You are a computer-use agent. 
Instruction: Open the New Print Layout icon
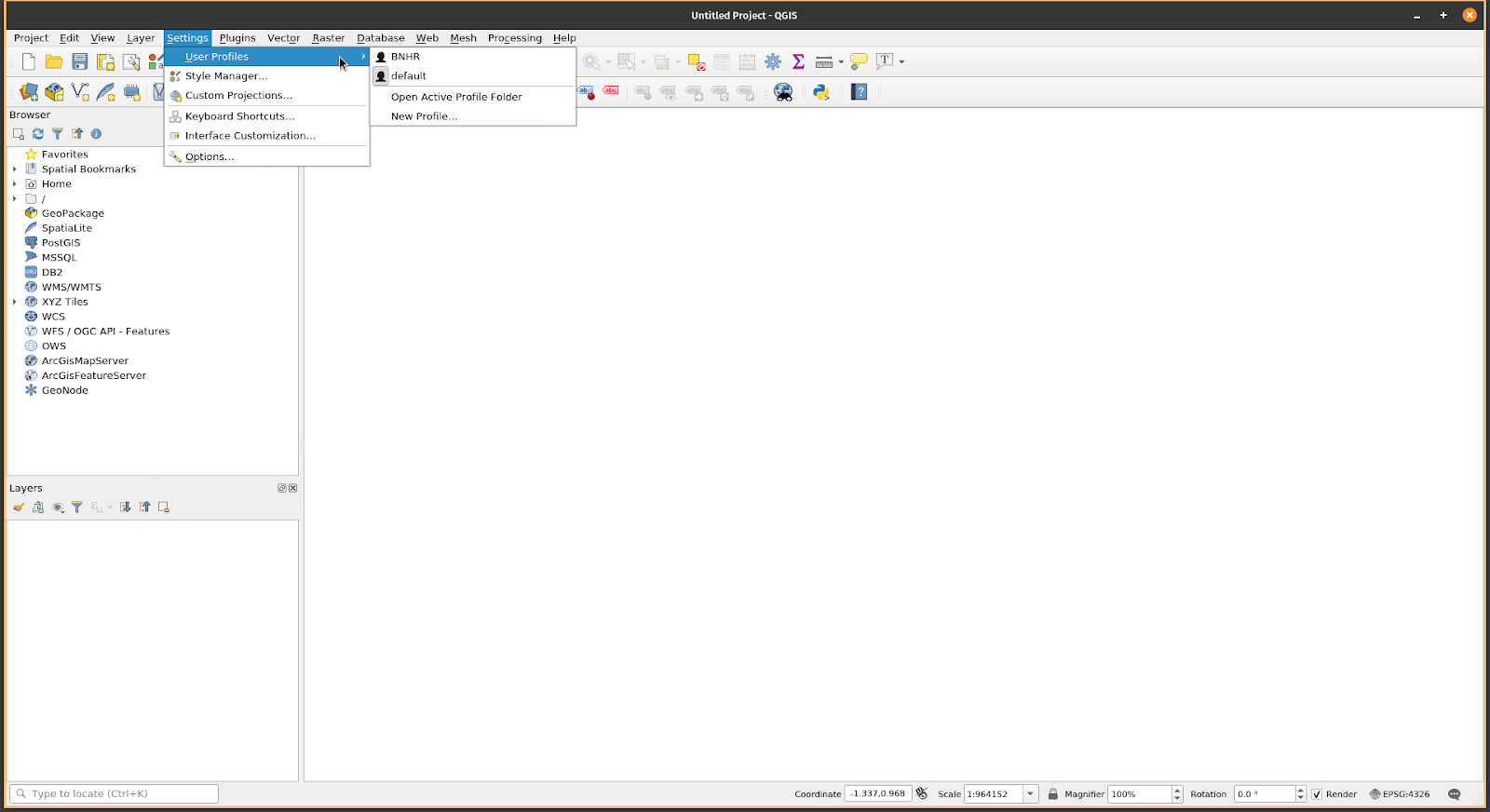pos(106,61)
